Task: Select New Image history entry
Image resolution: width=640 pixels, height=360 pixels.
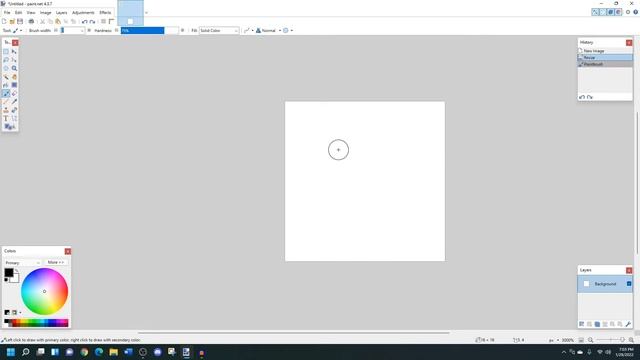Action: click(605, 51)
